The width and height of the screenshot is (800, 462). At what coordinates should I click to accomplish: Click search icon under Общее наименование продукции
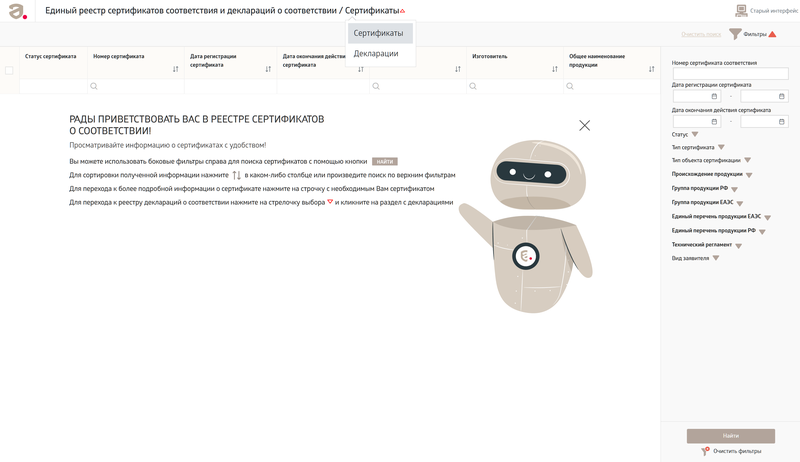tap(570, 86)
